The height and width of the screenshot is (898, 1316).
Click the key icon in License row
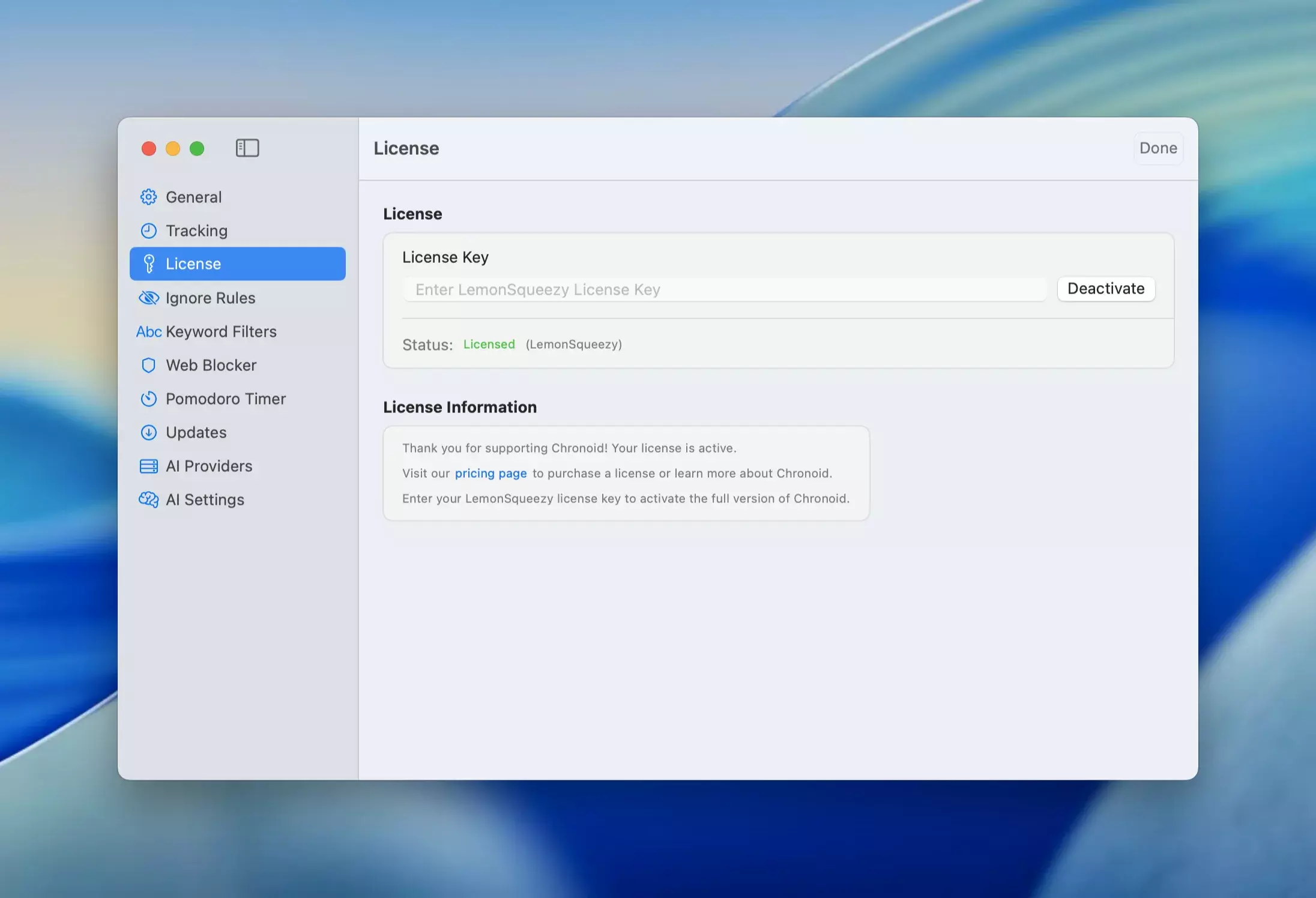(149, 264)
